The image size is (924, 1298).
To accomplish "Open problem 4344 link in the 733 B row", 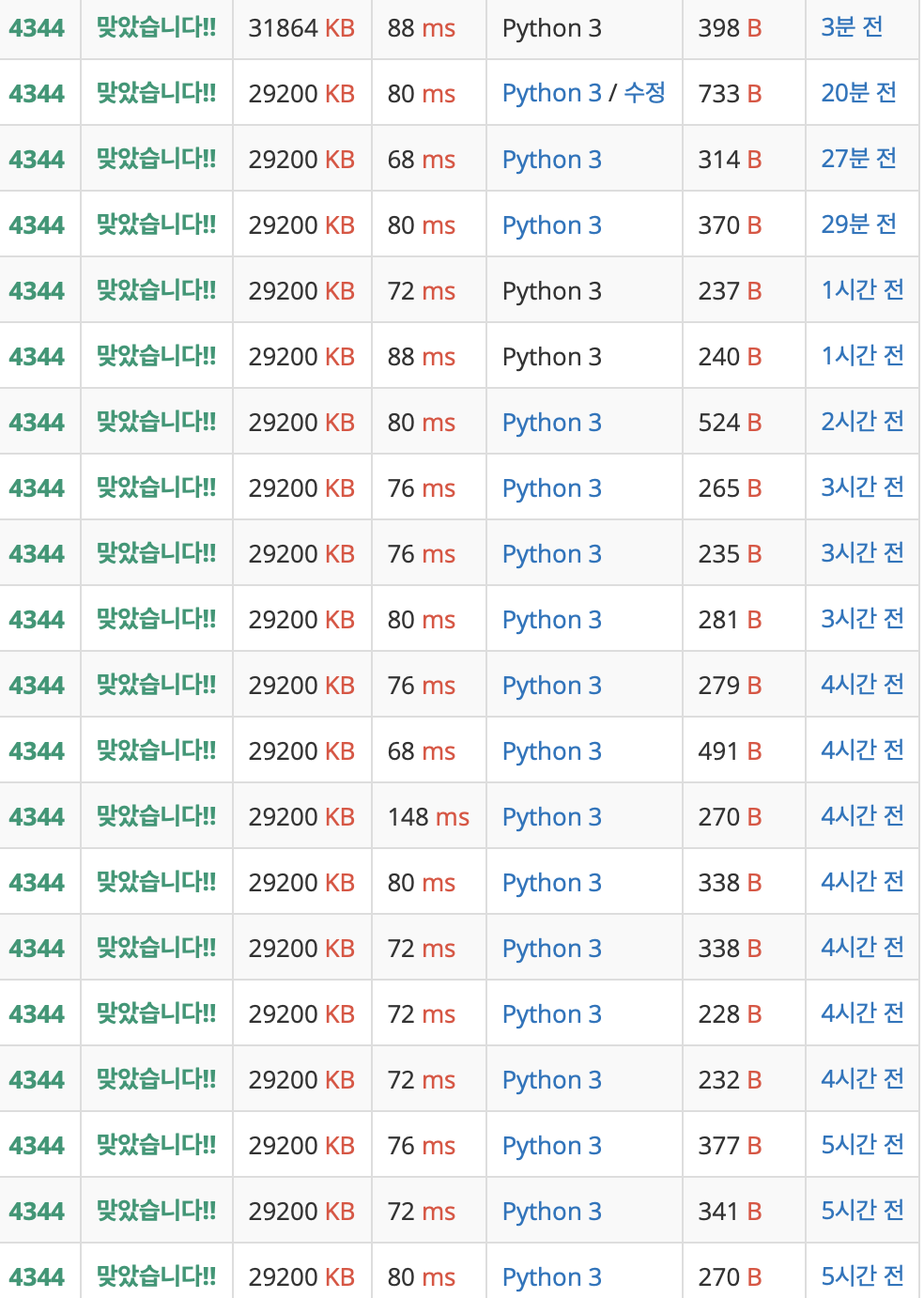I will tap(37, 94).
